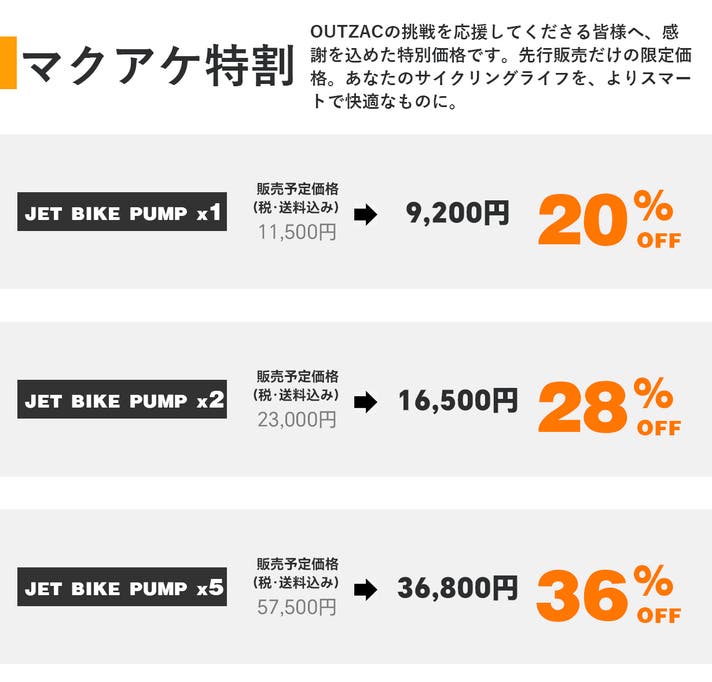The image size is (712, 682).
Task: Select the JET BIKE PUMP x5 label
Action: point(122,588)
